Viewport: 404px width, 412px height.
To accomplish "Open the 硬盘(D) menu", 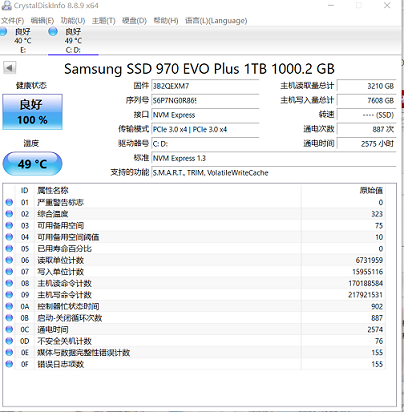I will (134, 21).
